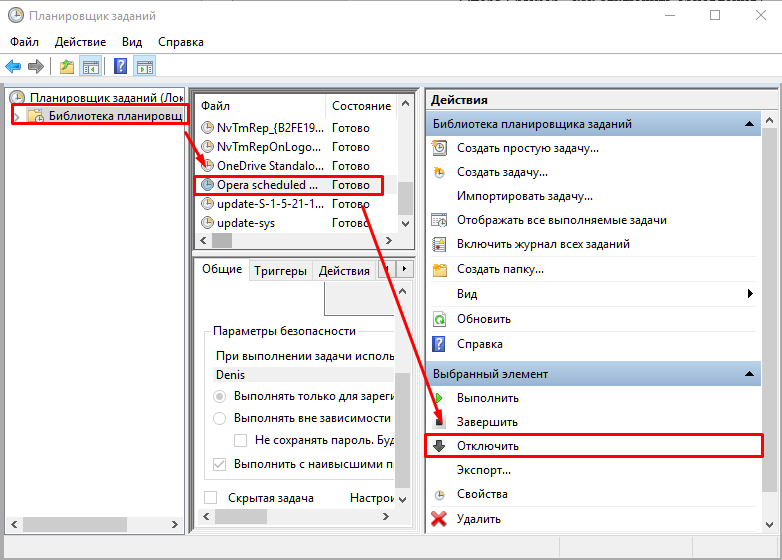Click the up-one-level folder toolbar icon
Image resolution: width=782 pixels, height=560 pixels.
pyautogui.click(x=67, y=66)
